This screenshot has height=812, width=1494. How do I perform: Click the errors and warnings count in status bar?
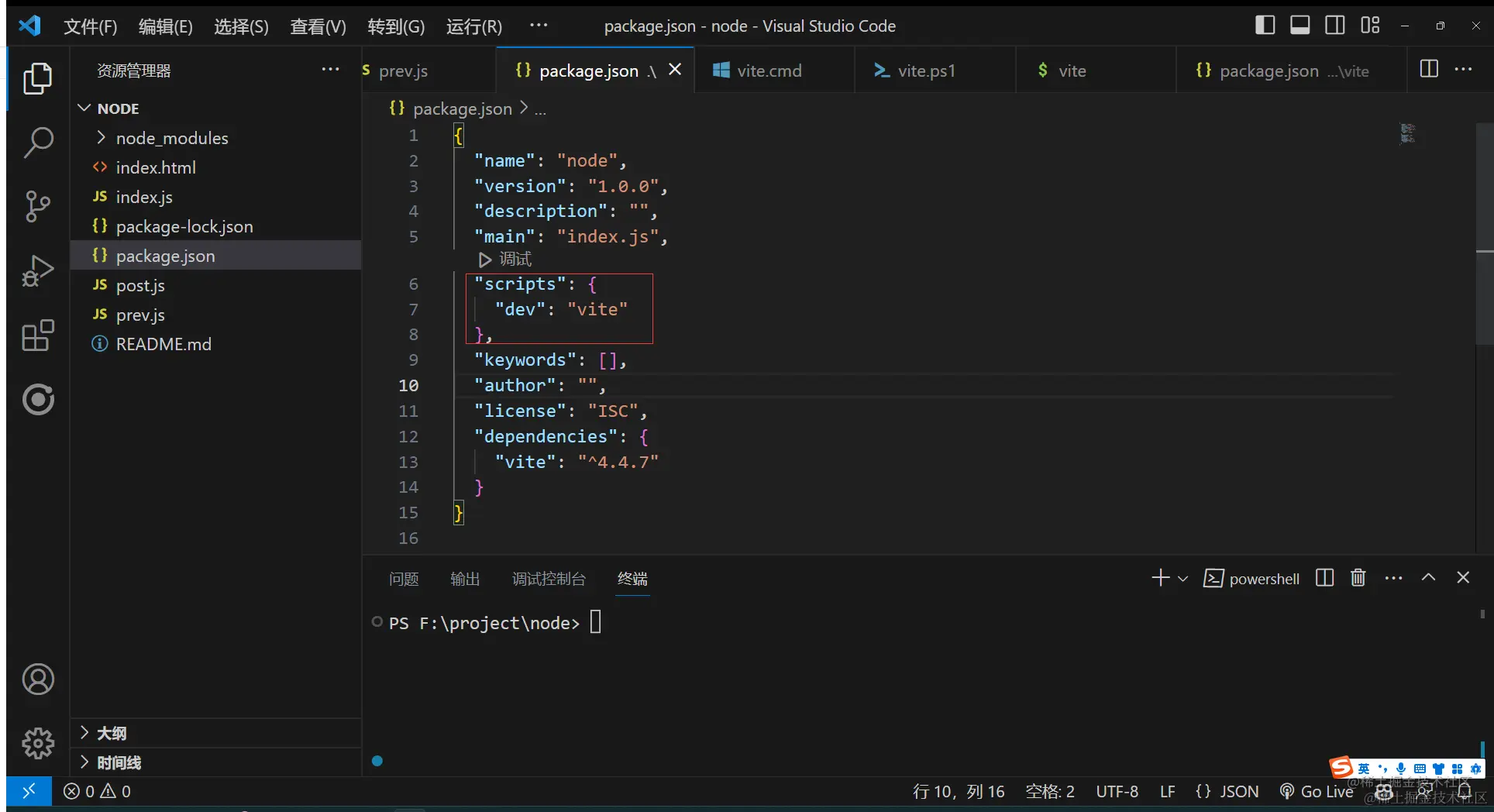(x=98, y=791)
